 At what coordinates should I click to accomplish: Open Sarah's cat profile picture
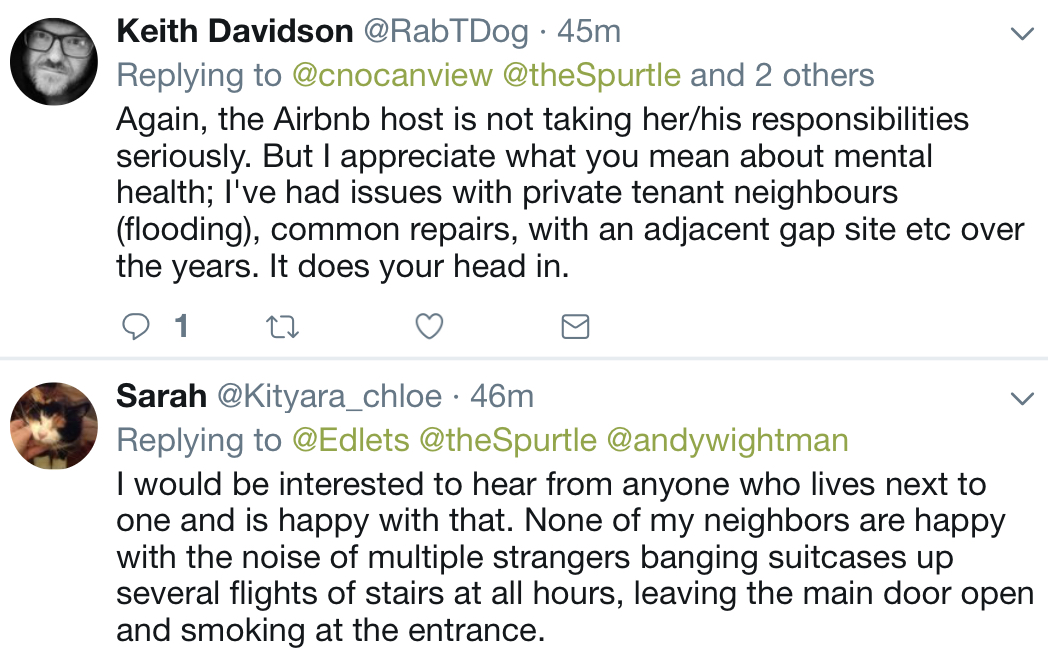[54, 426]
